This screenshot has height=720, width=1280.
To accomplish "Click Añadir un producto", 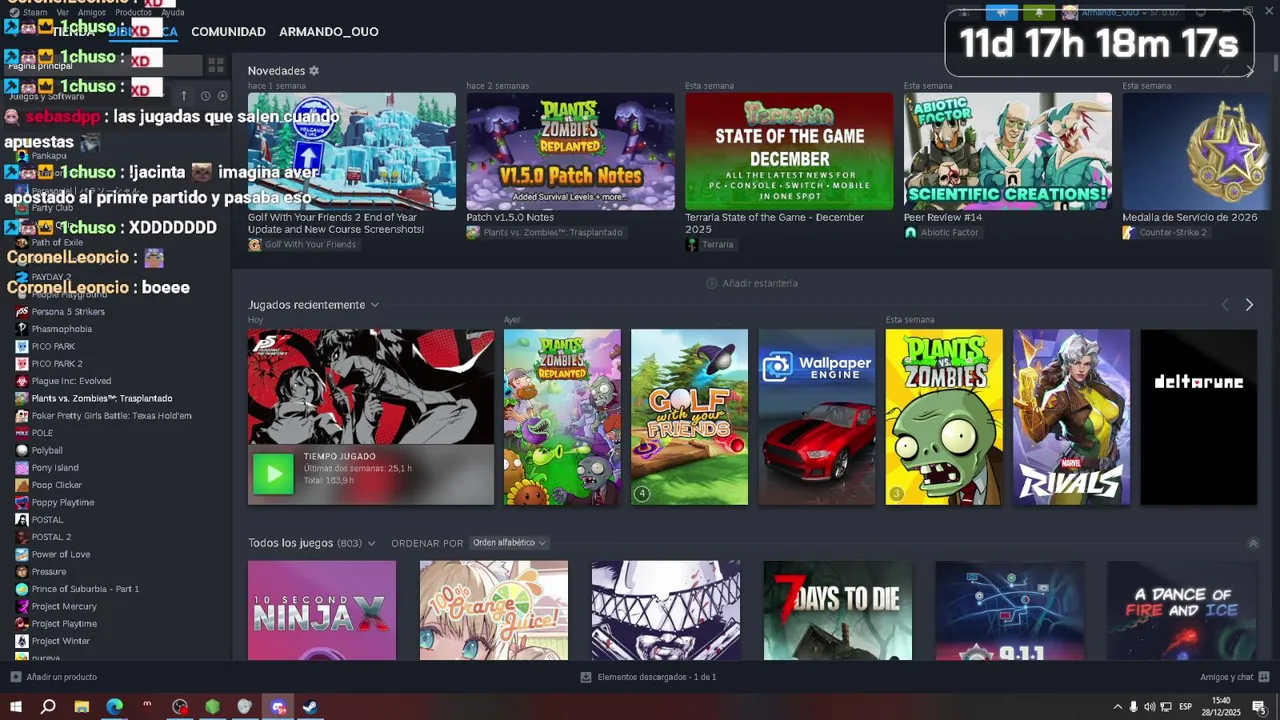I will click(54, 677).
